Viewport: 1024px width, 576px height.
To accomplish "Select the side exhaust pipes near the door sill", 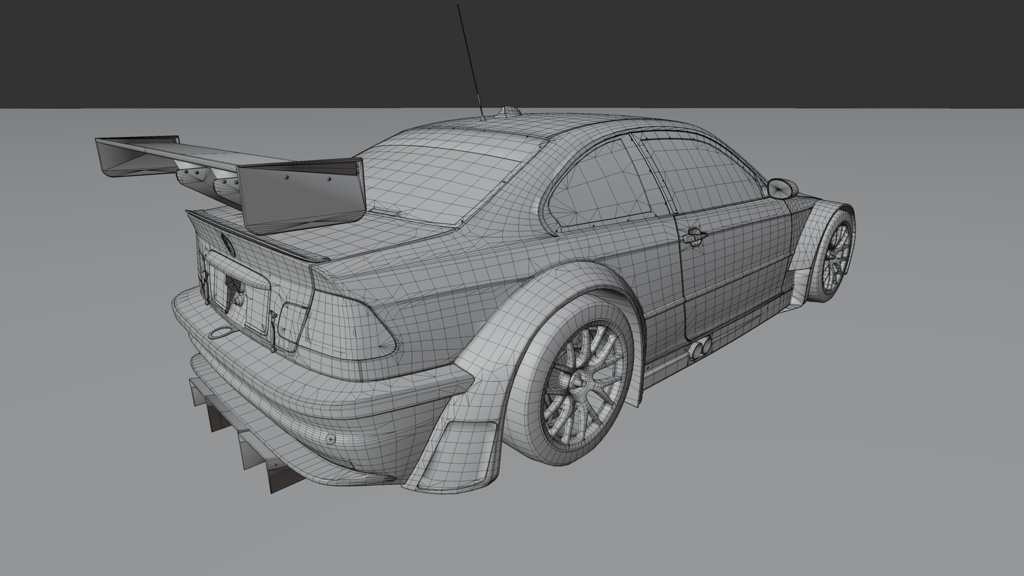I will pyautogui.click(x=699, y=348).
